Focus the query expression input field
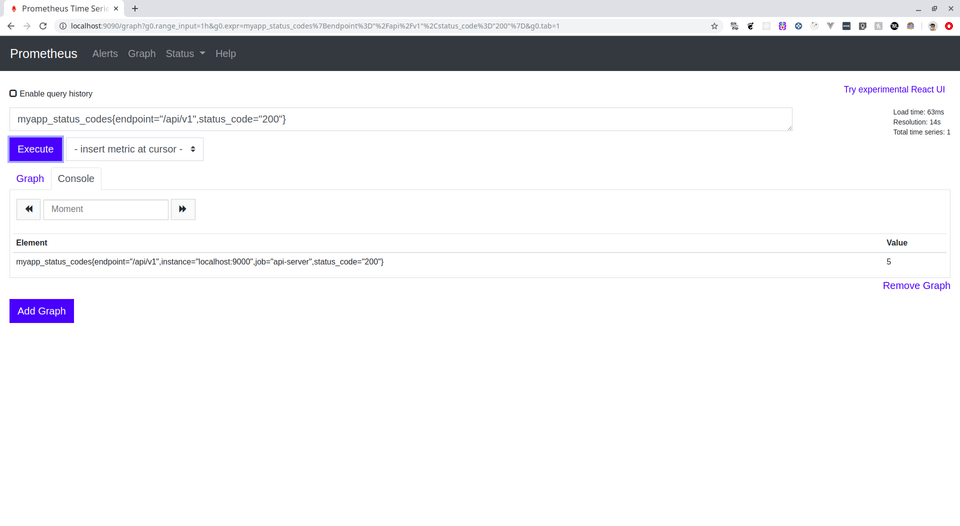Screen dimensions: 960x526 point(400,119)
